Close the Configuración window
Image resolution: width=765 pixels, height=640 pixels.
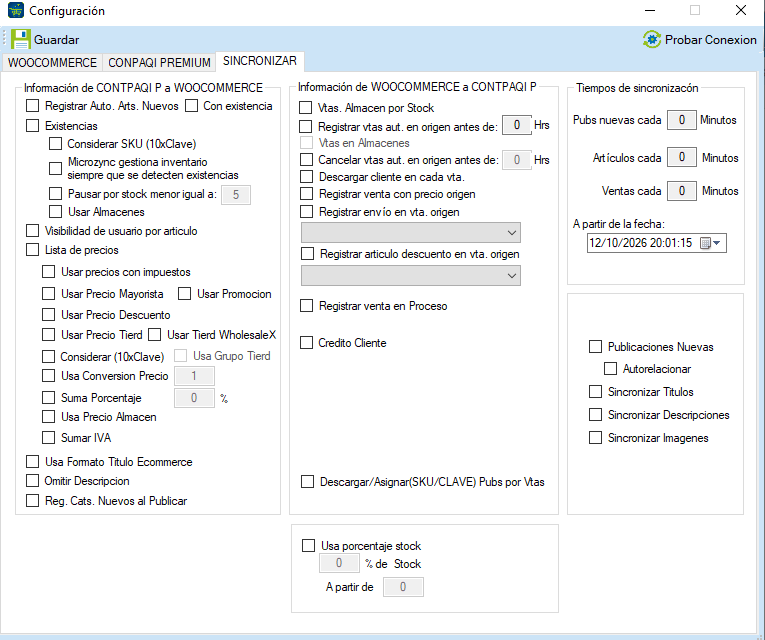click(741, 10)
